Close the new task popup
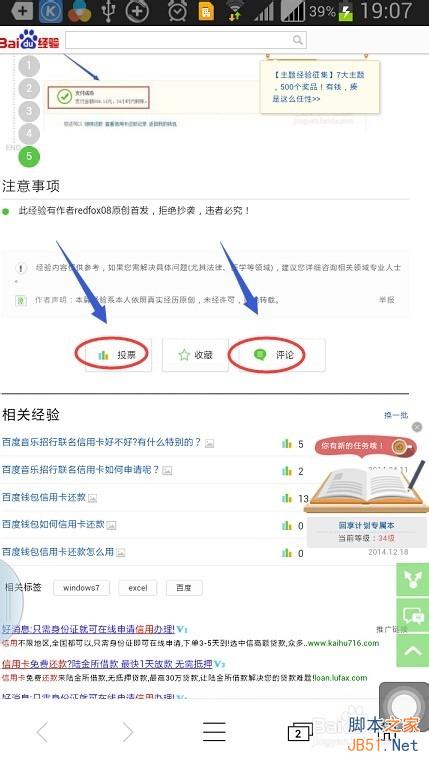 [416, 427]
